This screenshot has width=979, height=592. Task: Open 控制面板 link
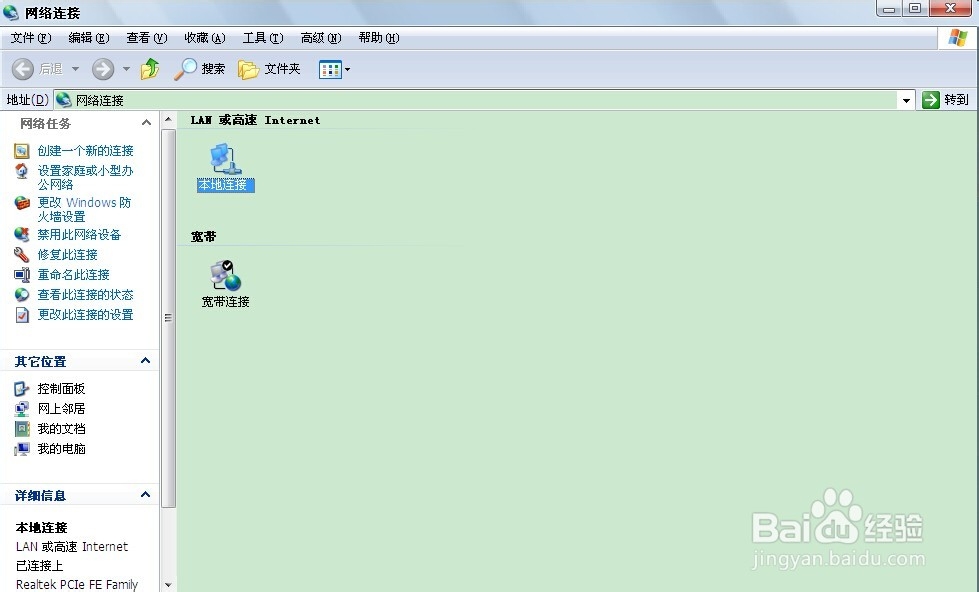61,389
